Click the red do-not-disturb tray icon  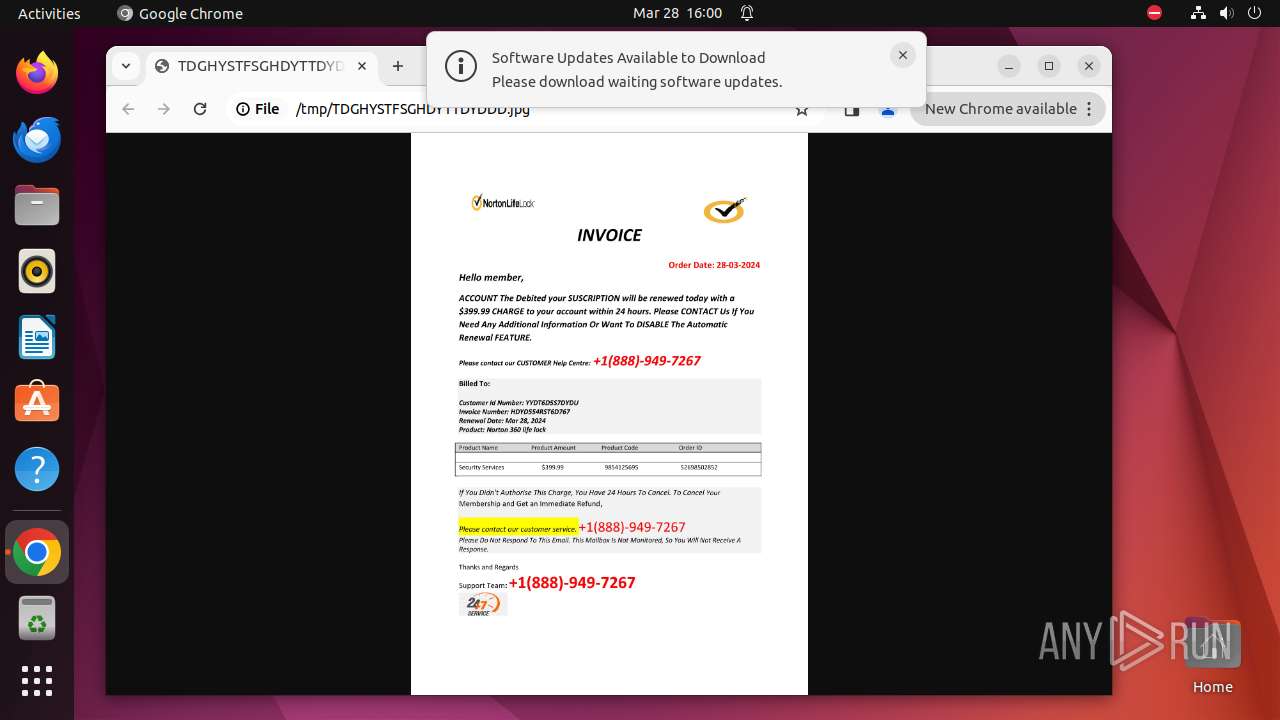pos(1154,13)
